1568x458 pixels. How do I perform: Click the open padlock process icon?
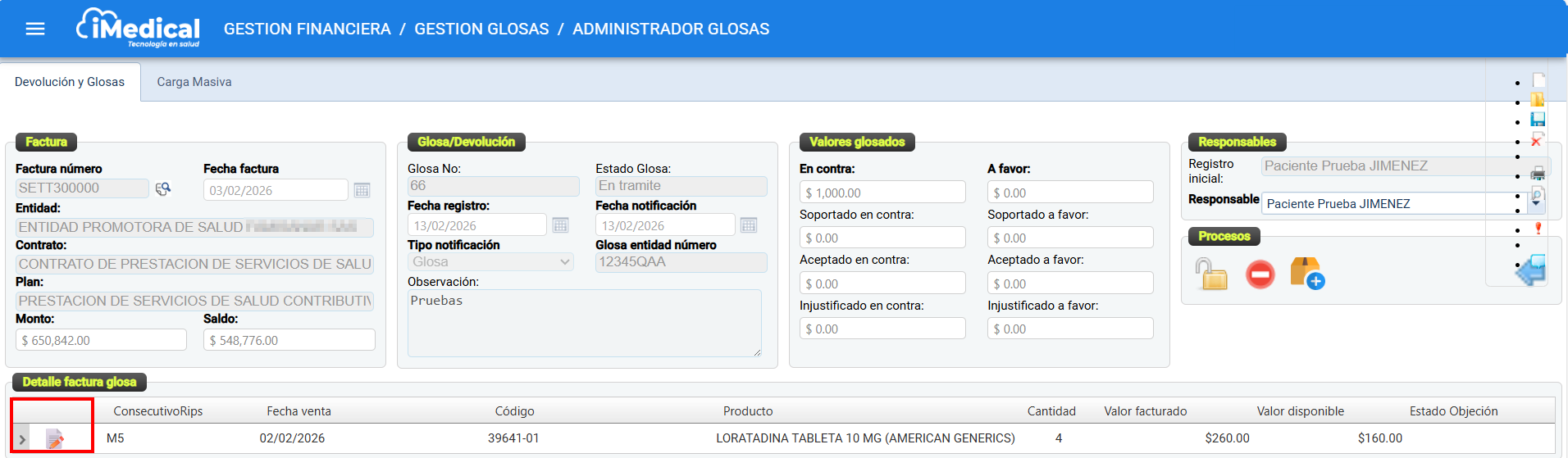(1211, 274)
